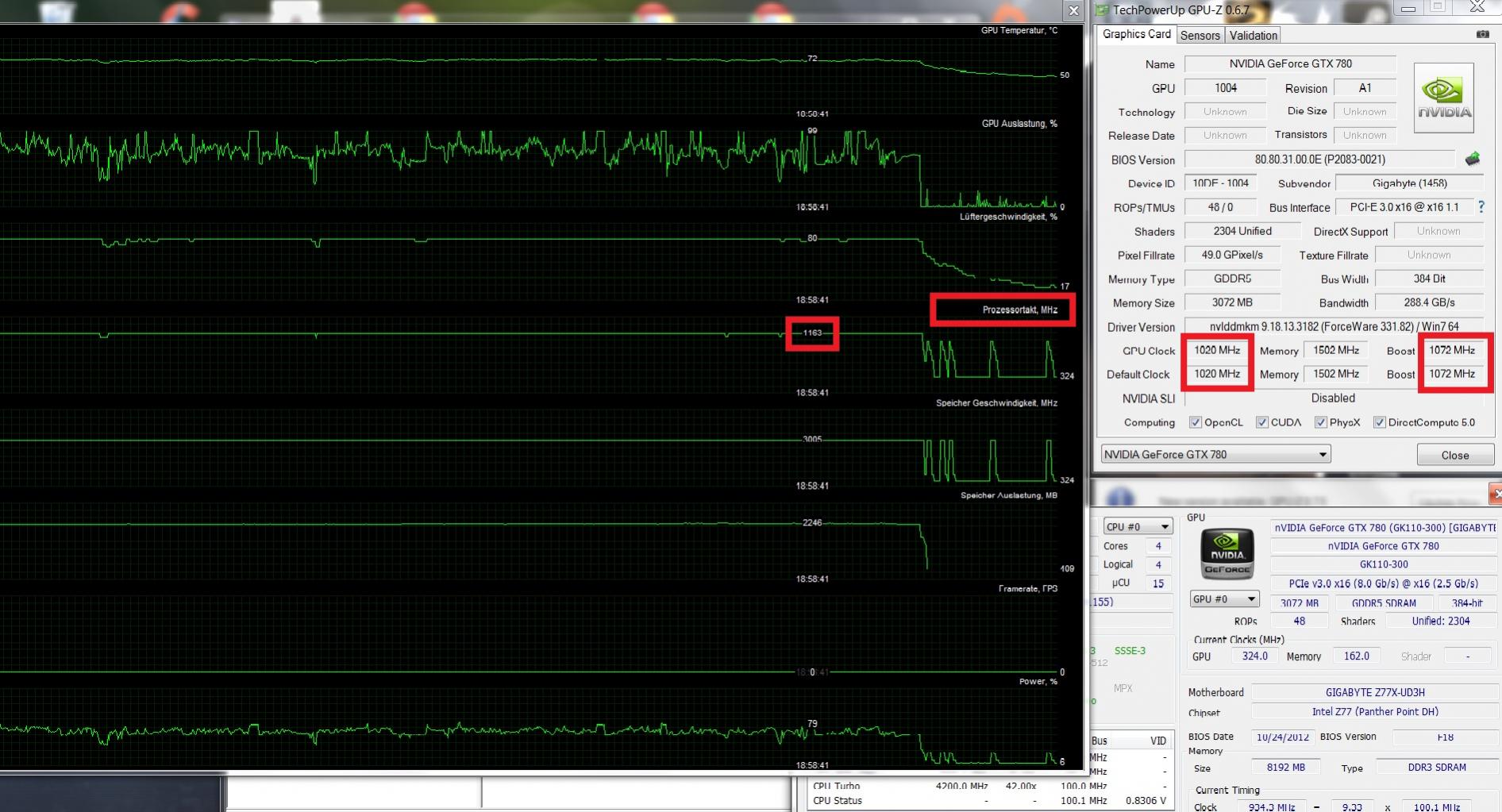
Task: Open Bus Interface help question mark
Action: [x=1481, y=206]
